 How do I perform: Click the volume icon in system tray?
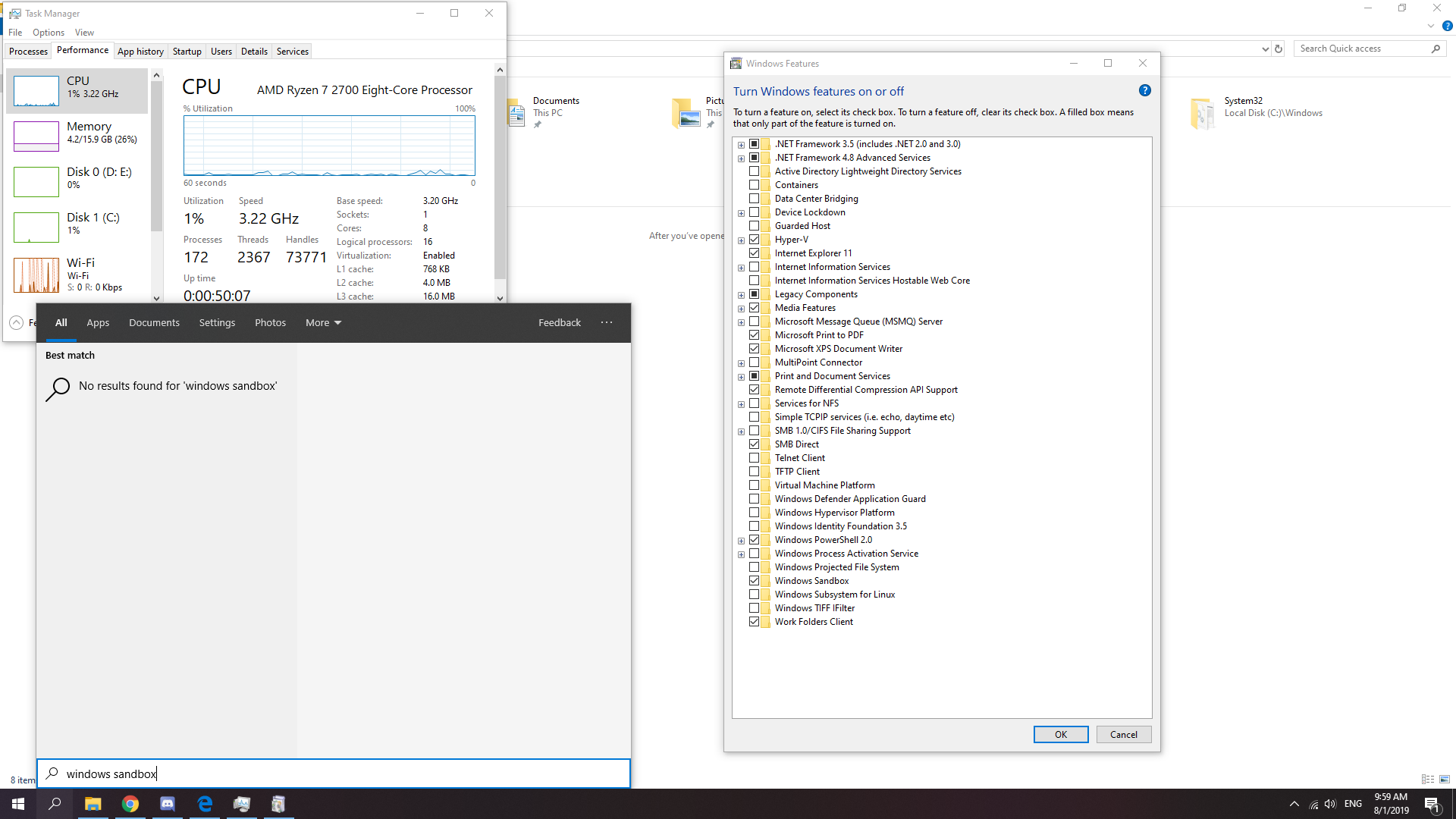click(1330, 804)
